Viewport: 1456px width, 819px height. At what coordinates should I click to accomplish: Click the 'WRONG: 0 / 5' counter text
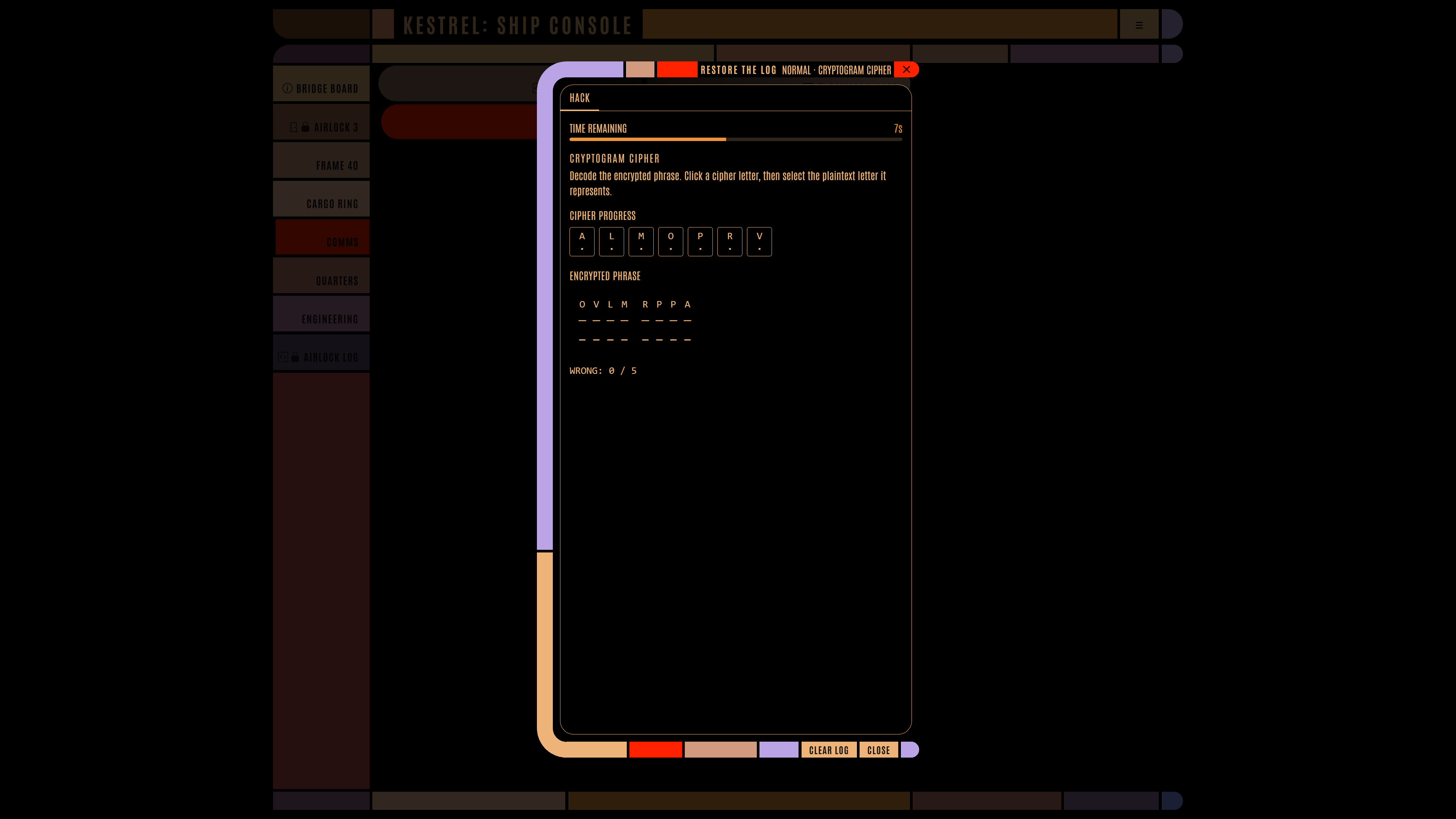pyautogui.click(x=602, y=371)
